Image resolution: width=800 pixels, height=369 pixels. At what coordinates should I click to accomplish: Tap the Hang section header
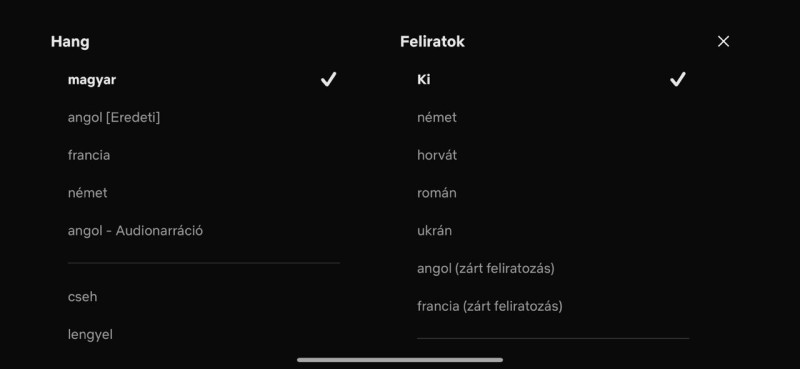70,42
